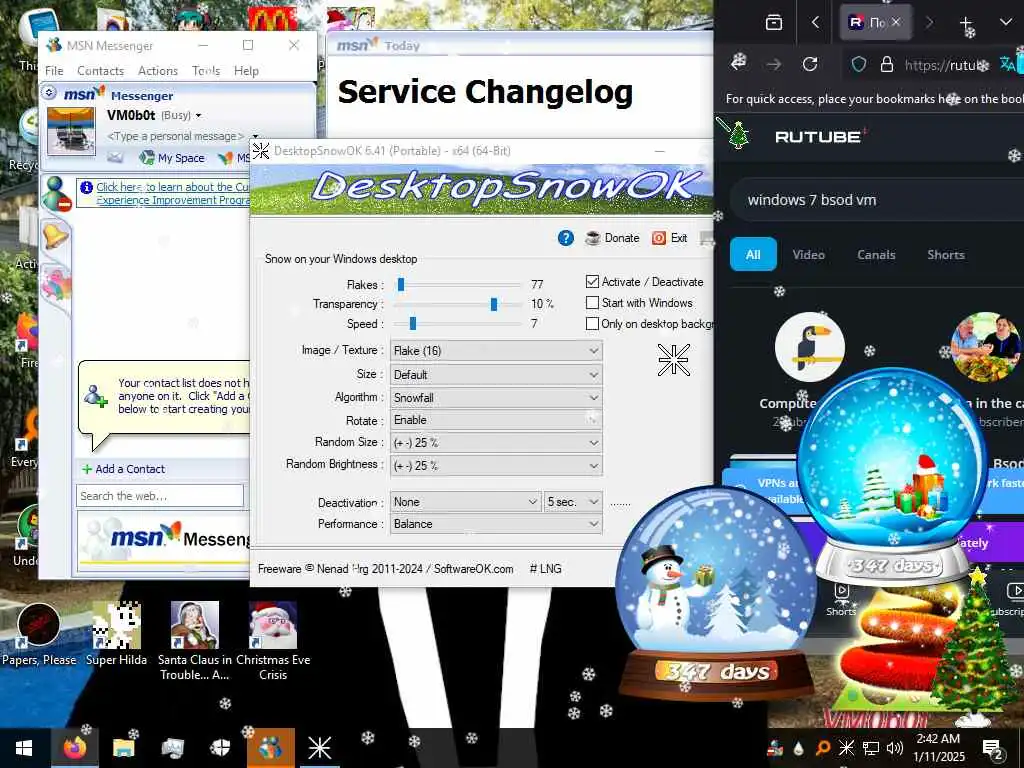Open the Rotate dropdown showing Enable
The width and height of the screenshot is (1024, 768).
496,420
